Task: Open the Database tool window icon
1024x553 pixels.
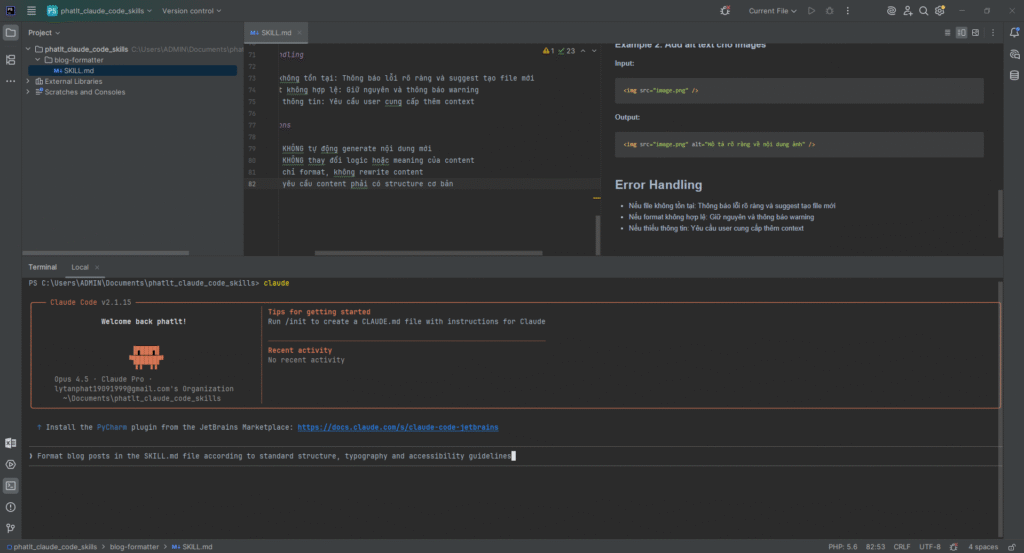Action: pyautogui.click(x=1014, y=75)
